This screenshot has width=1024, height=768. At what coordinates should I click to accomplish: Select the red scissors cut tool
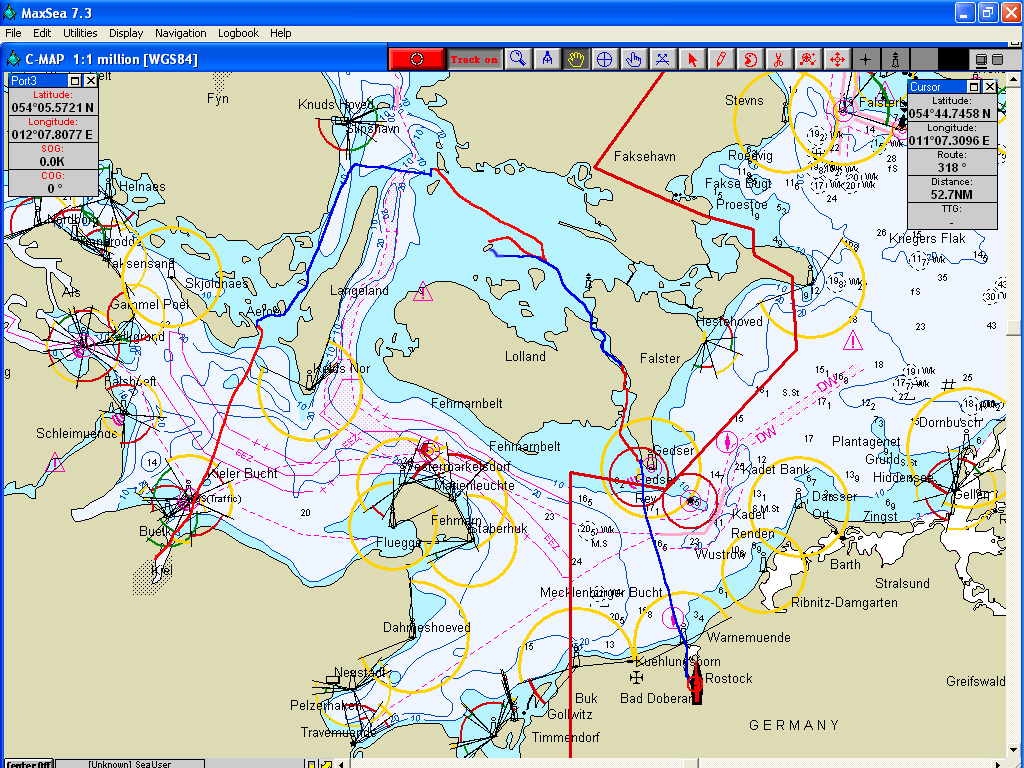[778, 59]
